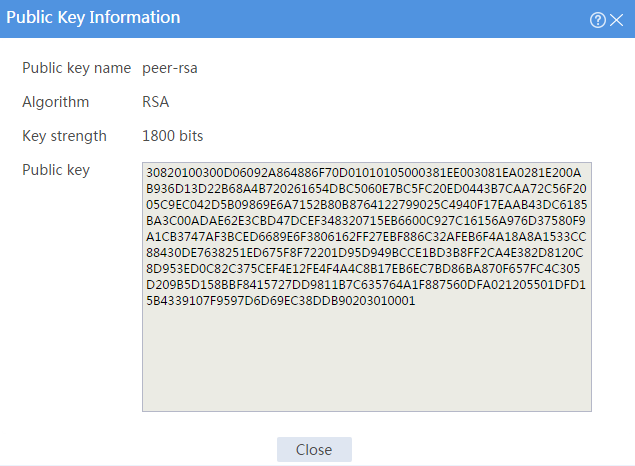Place cursor in key line starting 05C9EC04
Screen dimensions: 635x466
(x=367, y=205)
